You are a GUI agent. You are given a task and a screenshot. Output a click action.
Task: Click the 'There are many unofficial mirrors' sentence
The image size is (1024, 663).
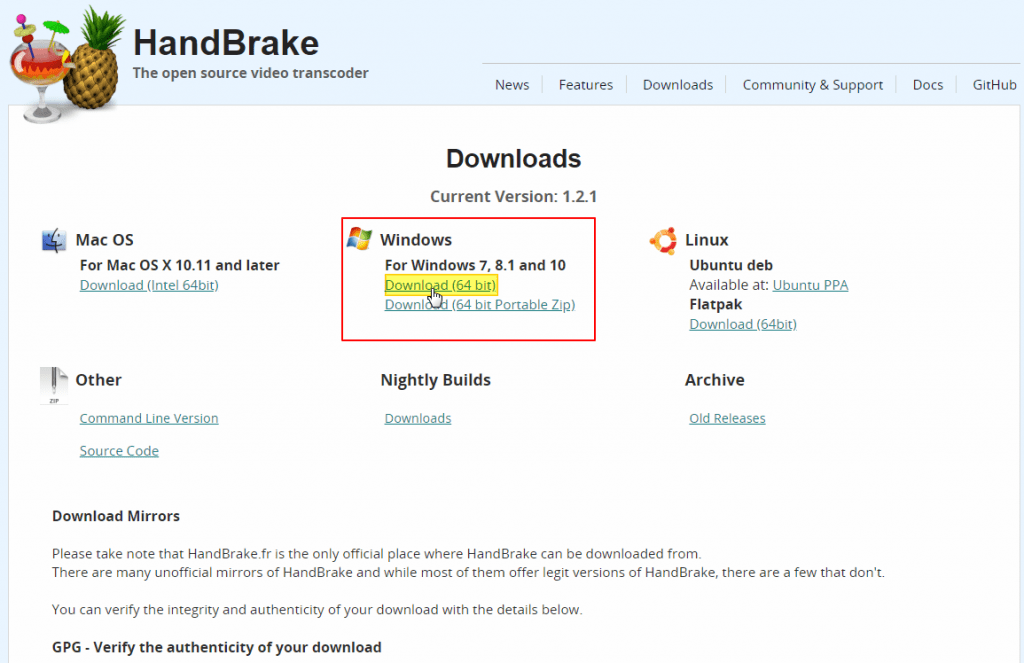(468, 573)
